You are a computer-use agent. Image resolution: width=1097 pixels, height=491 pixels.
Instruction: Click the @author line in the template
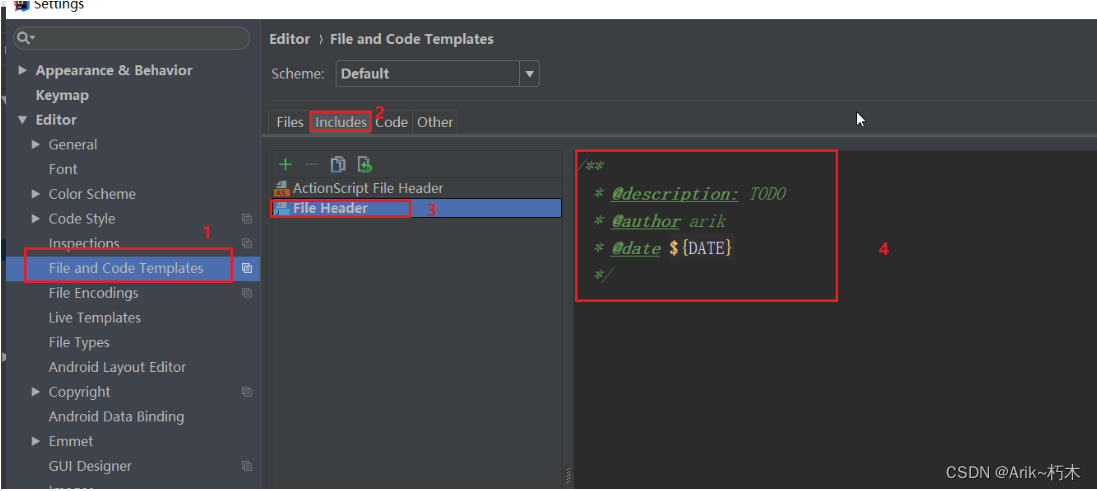(x=660, y=222)
